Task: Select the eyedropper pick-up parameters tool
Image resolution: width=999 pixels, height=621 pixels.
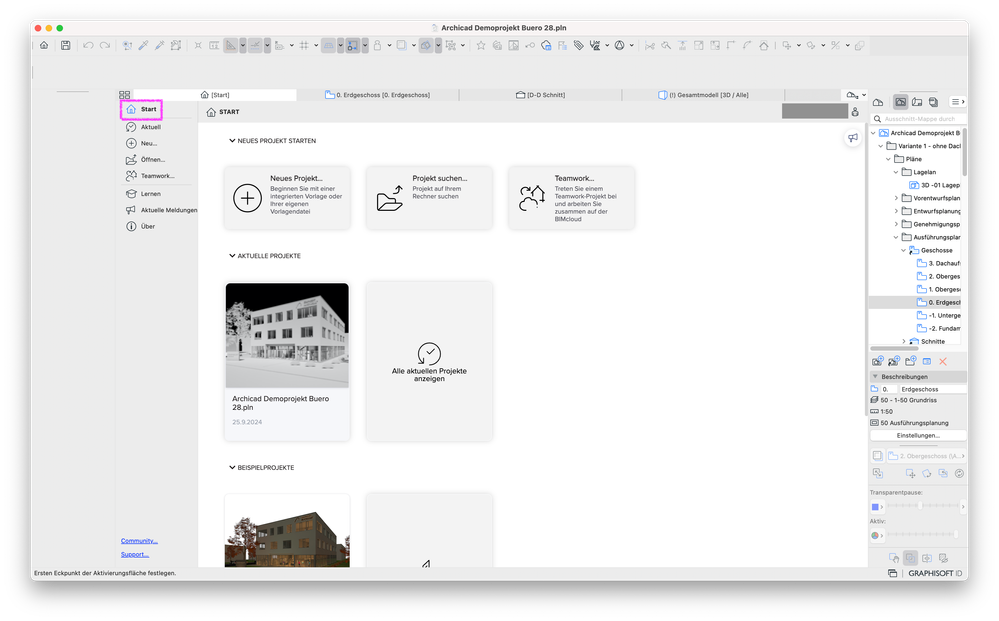Action: (x=143, y=45)
